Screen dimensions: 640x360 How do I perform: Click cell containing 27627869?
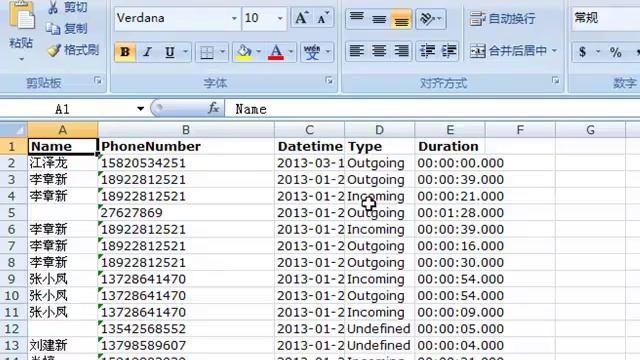click(186, 213)
